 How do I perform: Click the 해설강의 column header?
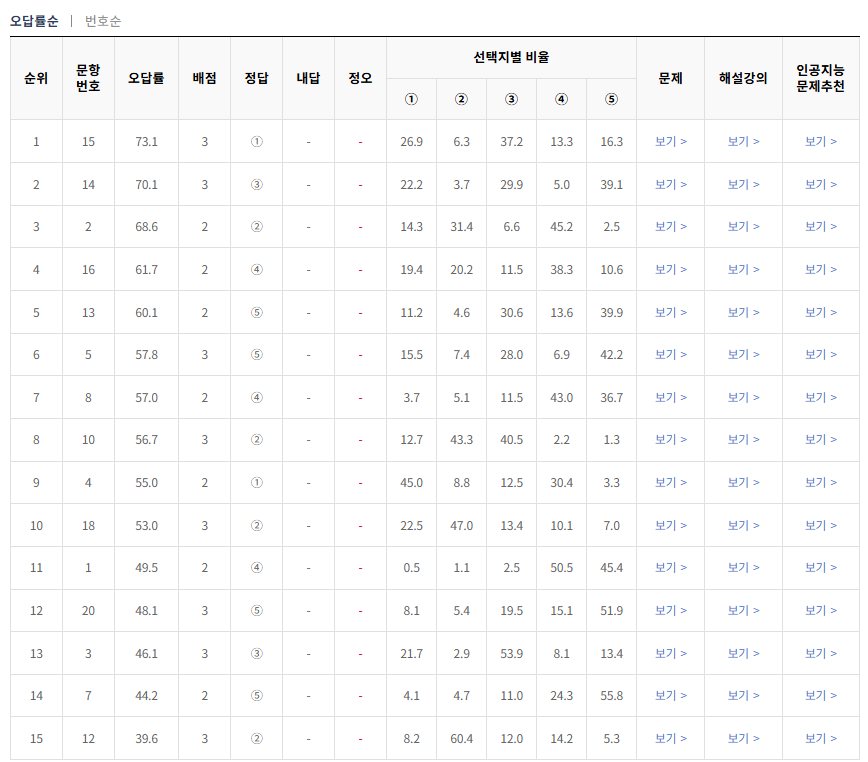[x=743, y=78]
